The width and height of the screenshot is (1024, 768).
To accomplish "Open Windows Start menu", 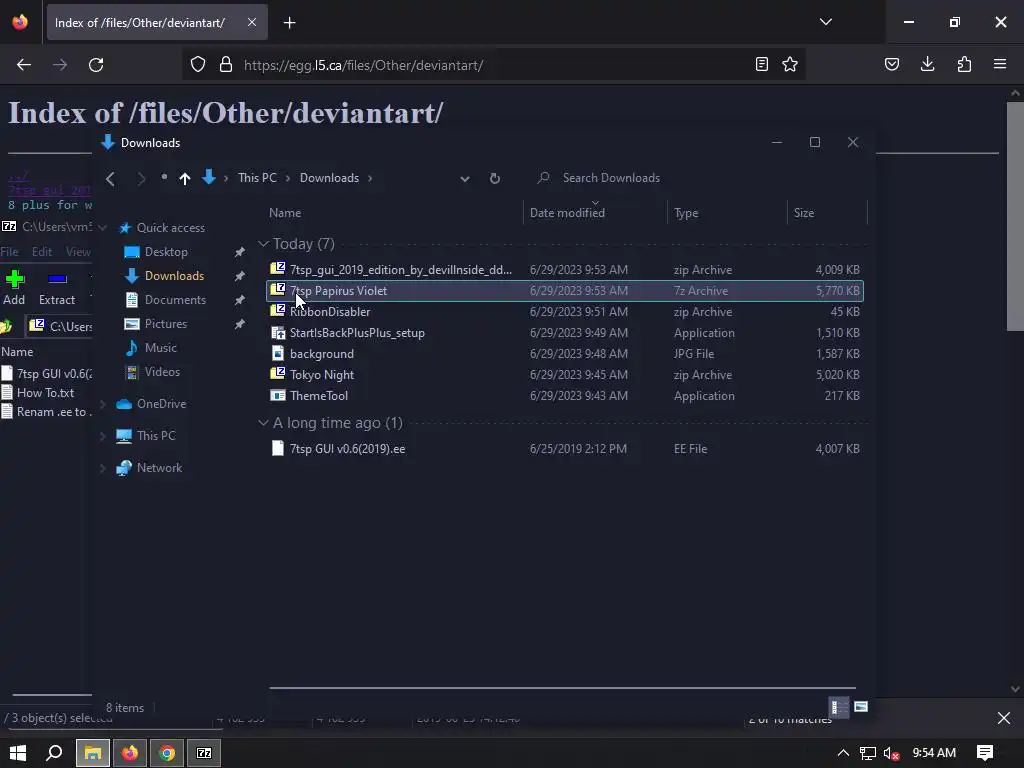I will (18, 753).
